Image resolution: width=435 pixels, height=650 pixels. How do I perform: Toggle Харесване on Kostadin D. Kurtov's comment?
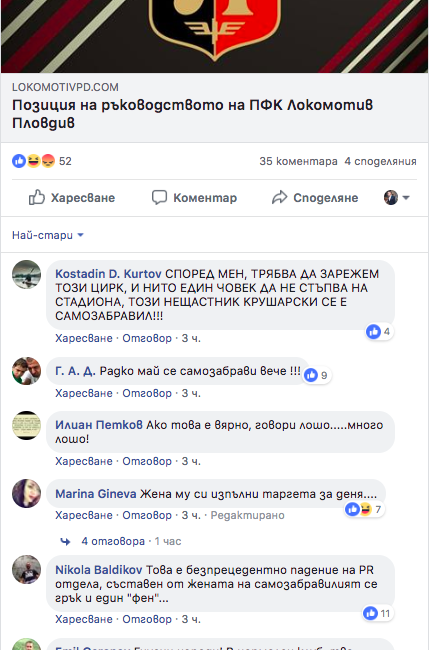[84, 338]
